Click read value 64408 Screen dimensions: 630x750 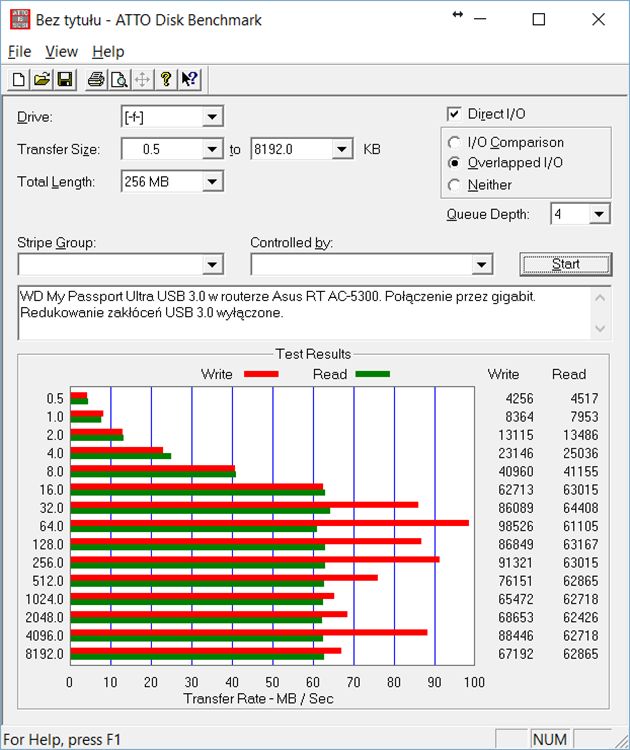pos(580,508)
